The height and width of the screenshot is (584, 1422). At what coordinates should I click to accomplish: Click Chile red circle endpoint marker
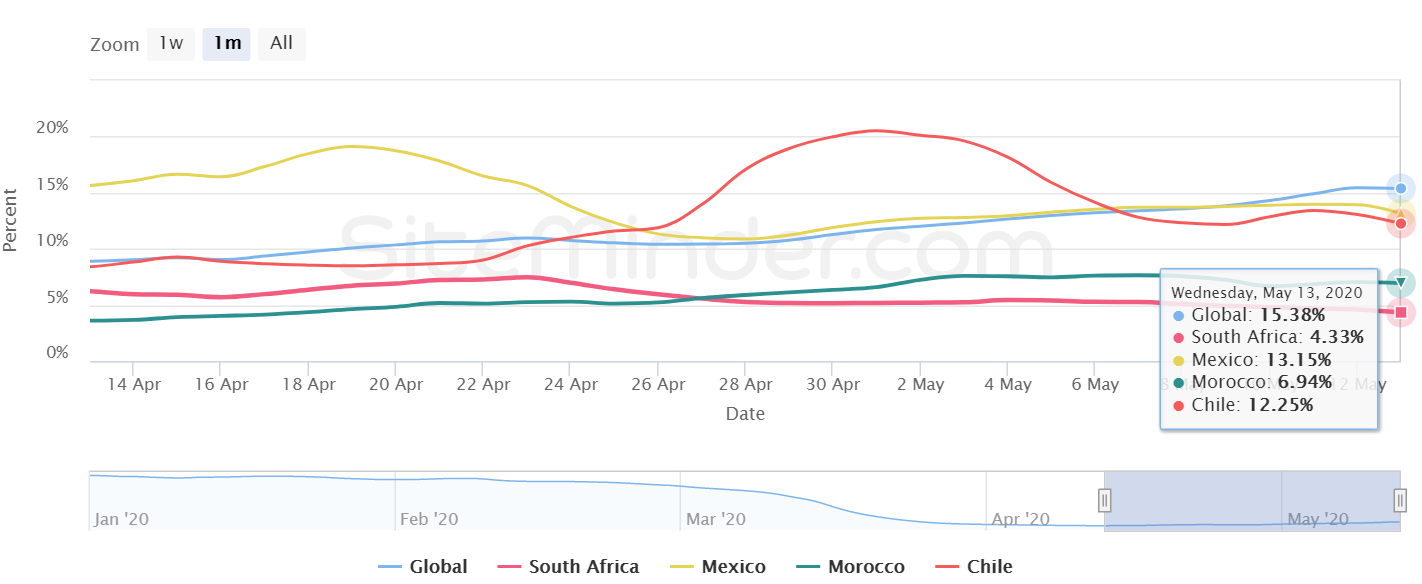click(1401, 223)
